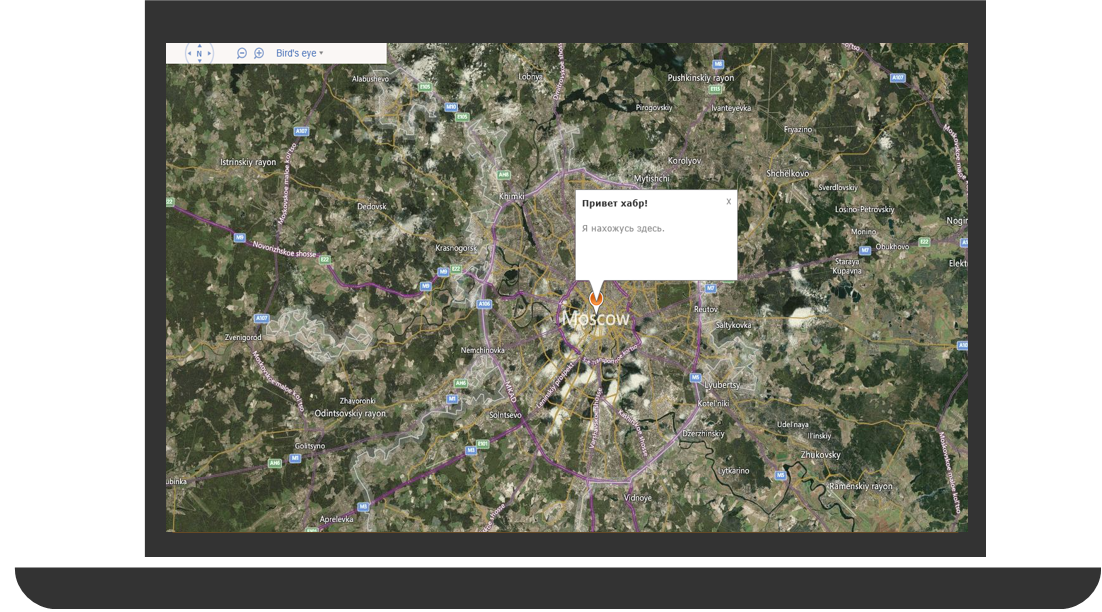1102x612 pixels.
Task: Click the Ramenskiy rayon label
Action: 860,486
